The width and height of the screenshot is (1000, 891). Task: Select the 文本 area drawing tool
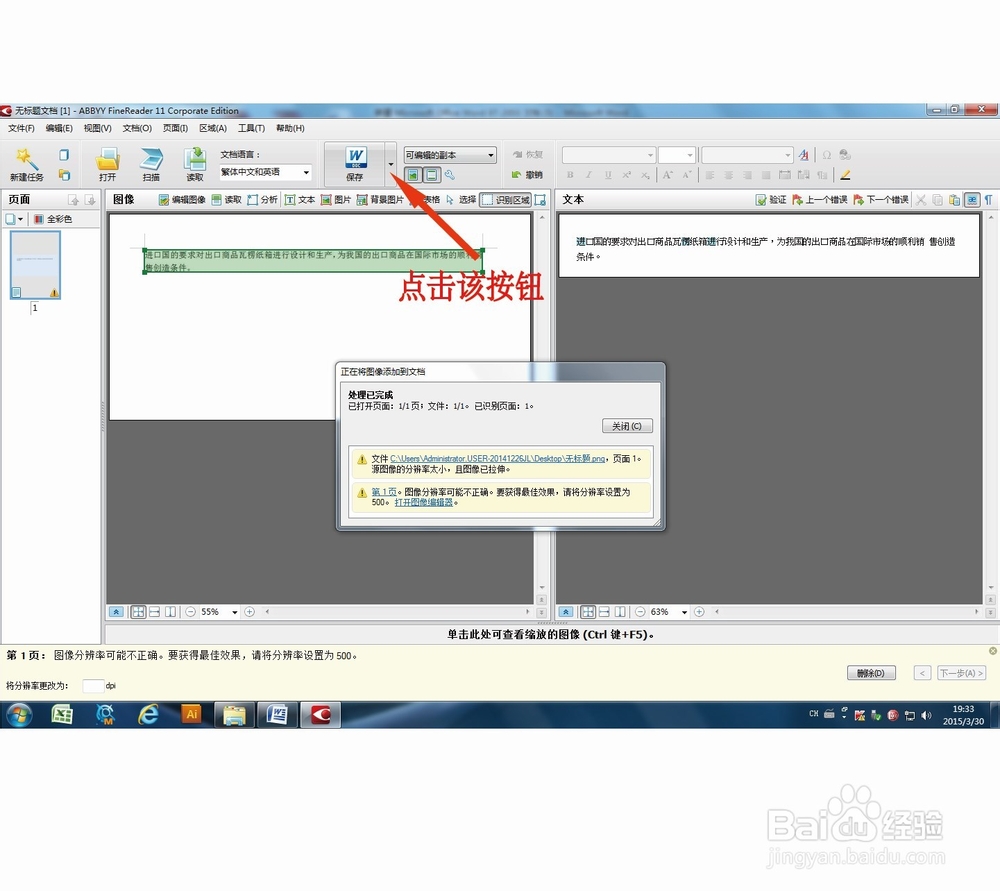tap(300, 200)
